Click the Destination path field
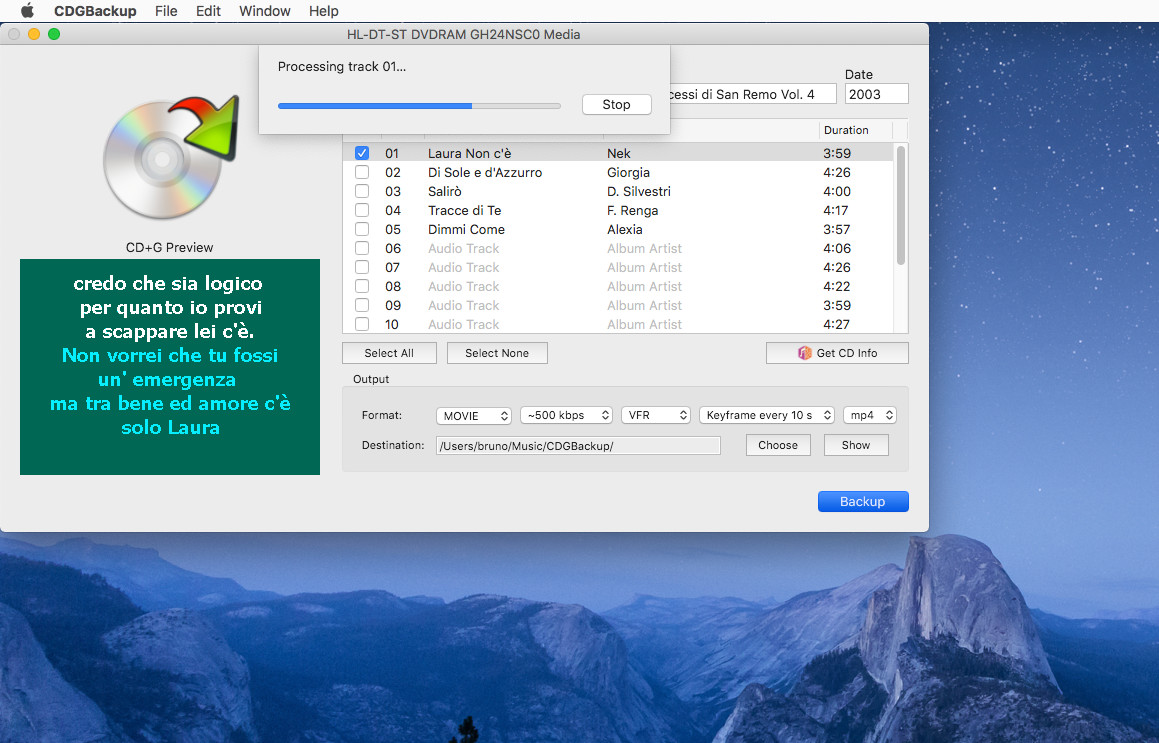Screen dimensions: 1159x743 coord(578,446)
